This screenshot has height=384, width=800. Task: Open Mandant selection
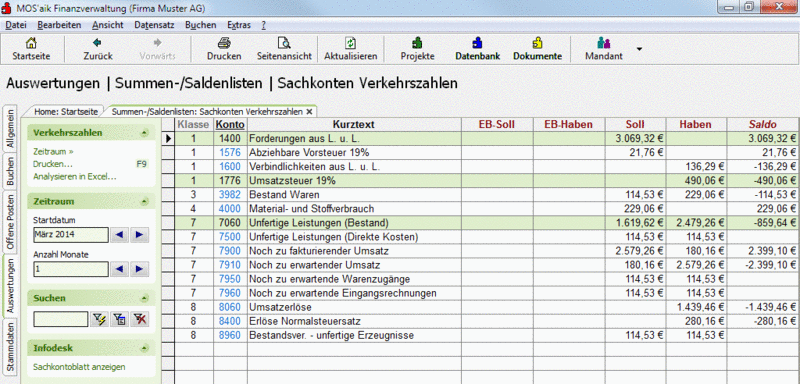604,49
